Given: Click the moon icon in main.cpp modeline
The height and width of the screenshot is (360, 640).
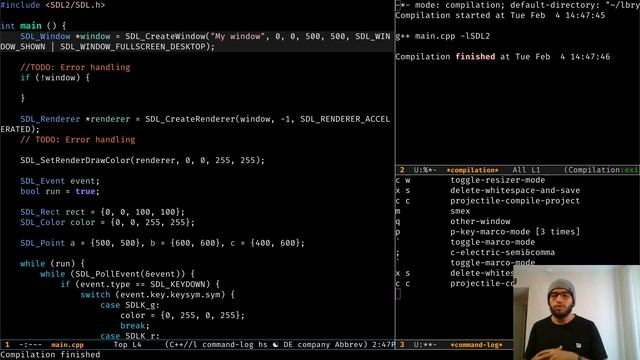Looking at the screenshot, I should coord(276,344).
